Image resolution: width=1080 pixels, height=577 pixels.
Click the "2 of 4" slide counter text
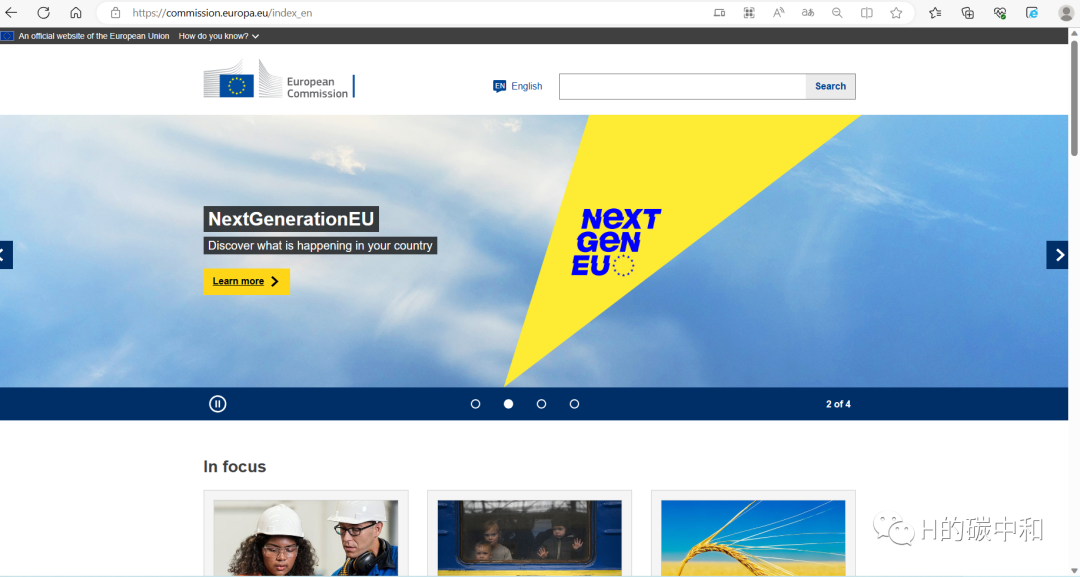(838, 404)
